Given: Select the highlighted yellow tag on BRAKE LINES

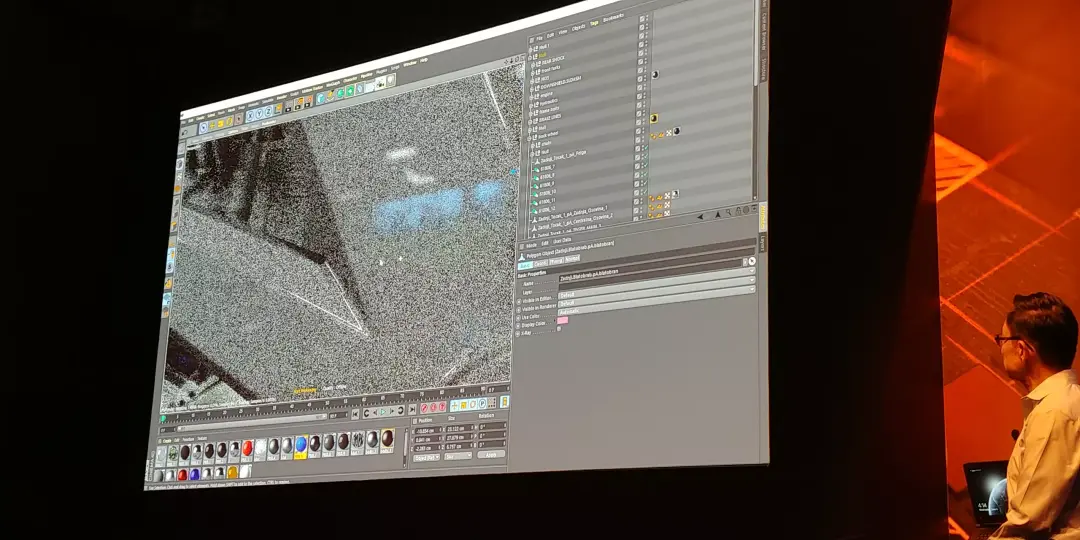Looking at the screenshot, I should pos(653,118).
